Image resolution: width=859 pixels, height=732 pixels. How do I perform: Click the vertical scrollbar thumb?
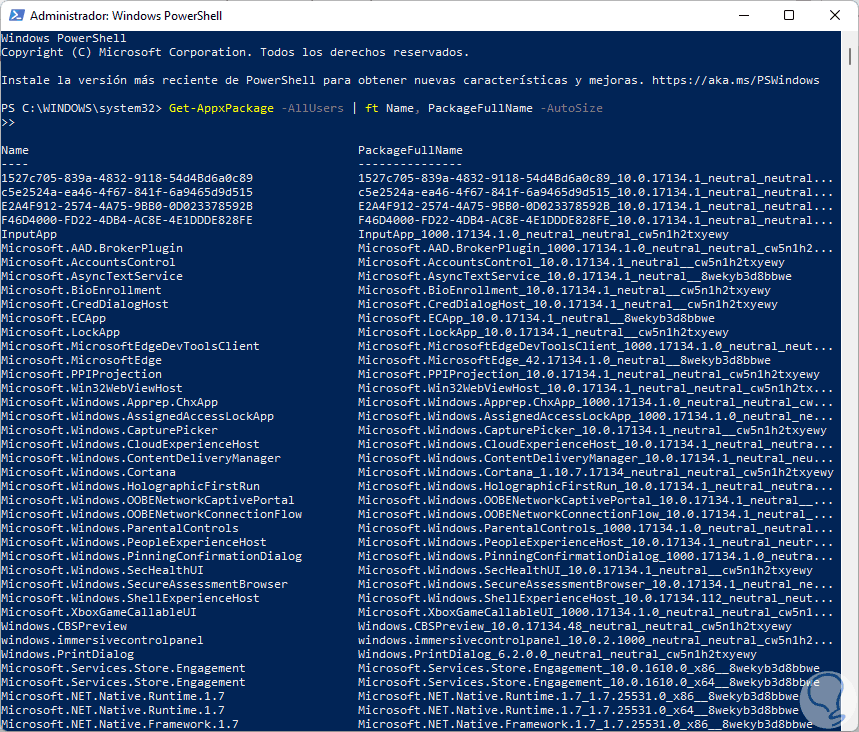850,56
